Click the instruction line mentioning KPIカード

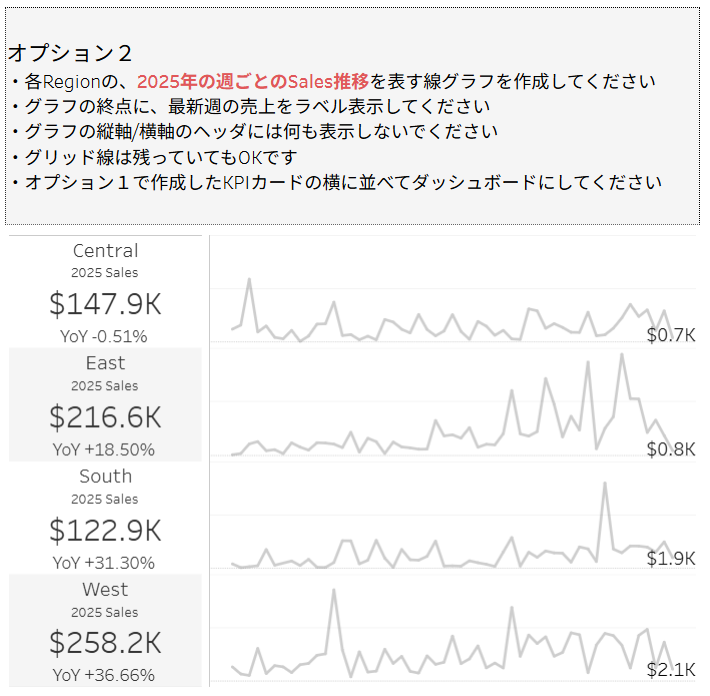click(x=337, y=183)
